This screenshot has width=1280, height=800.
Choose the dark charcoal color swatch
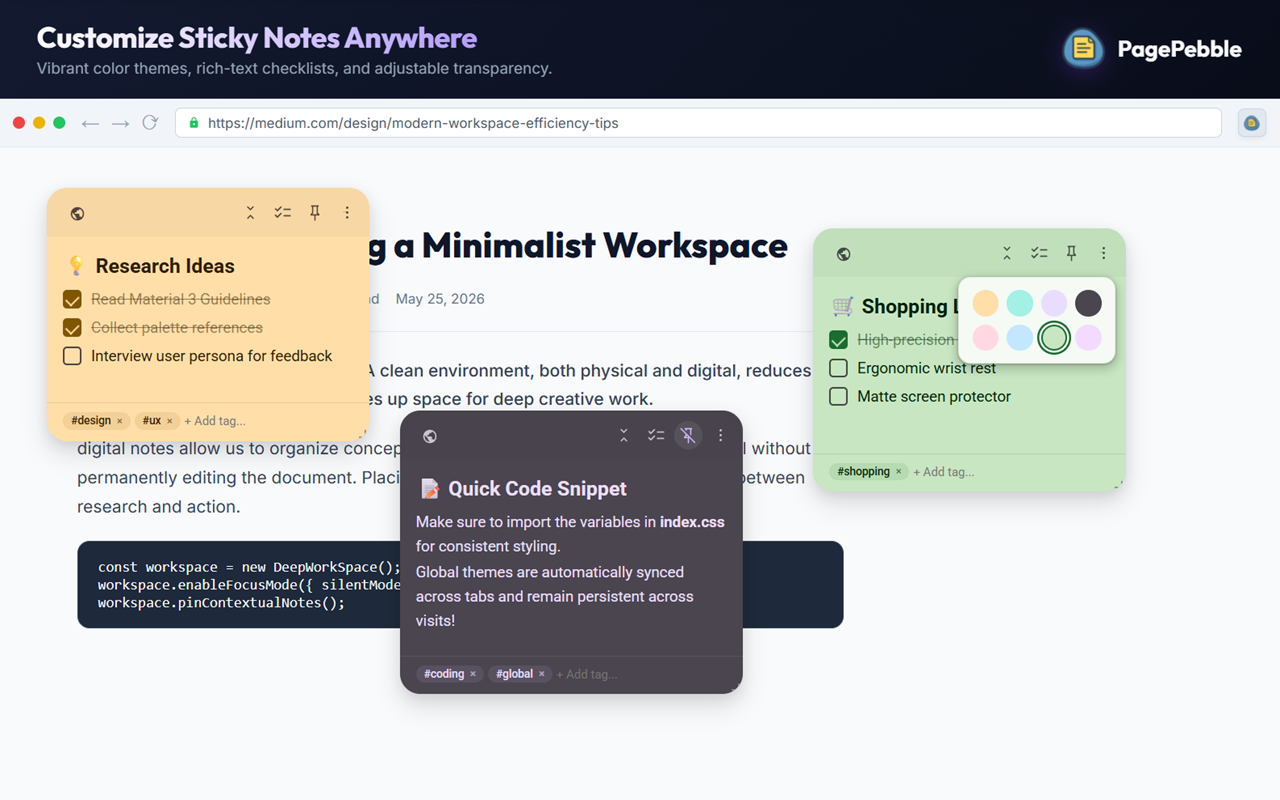1088,303
